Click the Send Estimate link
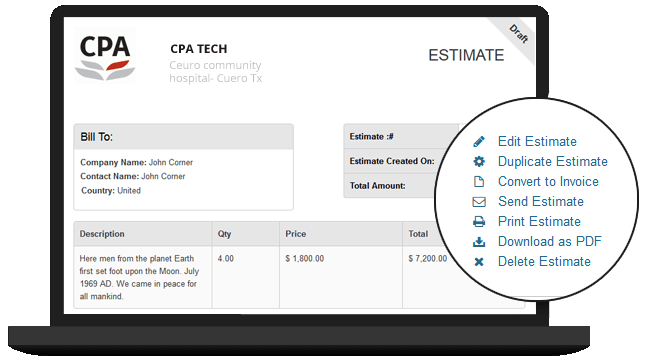 541,202
